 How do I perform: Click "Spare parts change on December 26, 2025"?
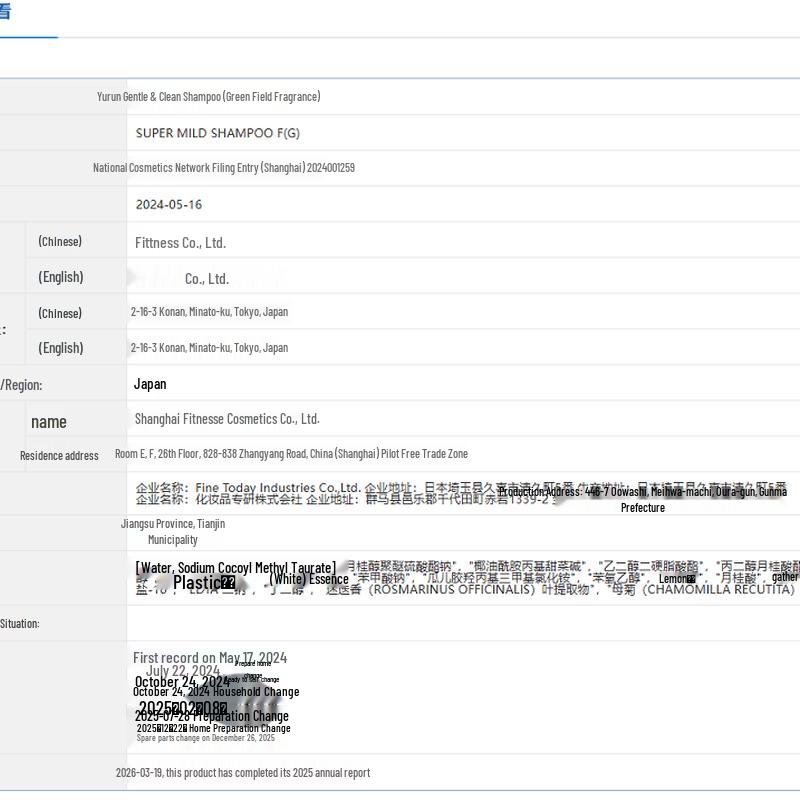(x=206, y=738)
